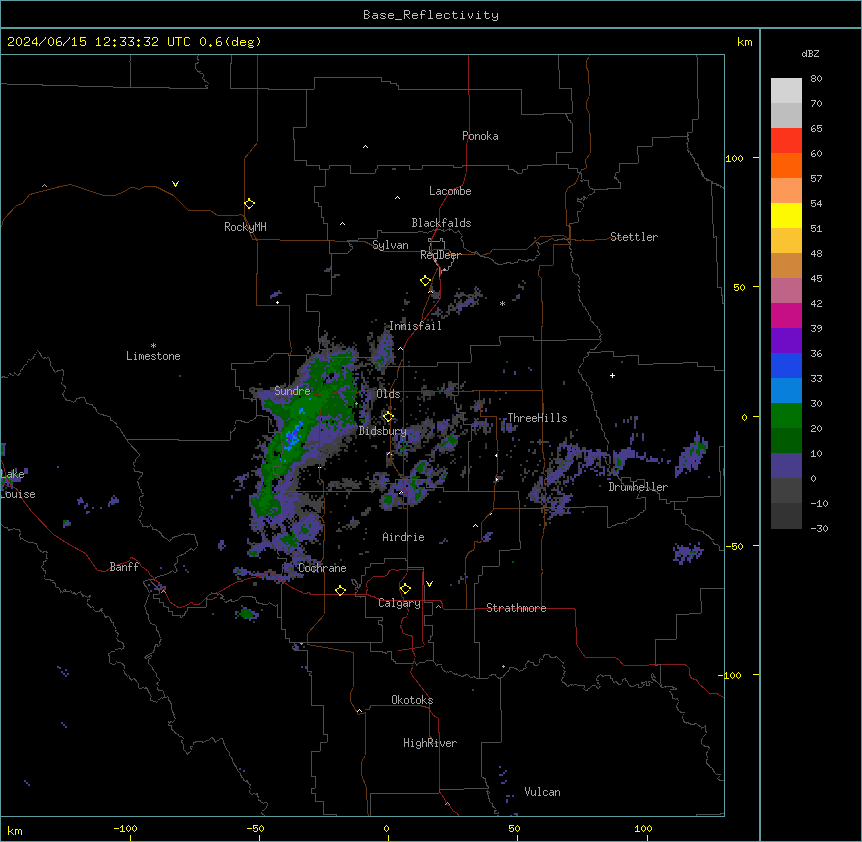Pick the dark gray swatch between -10 and -30 dBZ
This screenshot has height=842, width=862.
(786, 516)
